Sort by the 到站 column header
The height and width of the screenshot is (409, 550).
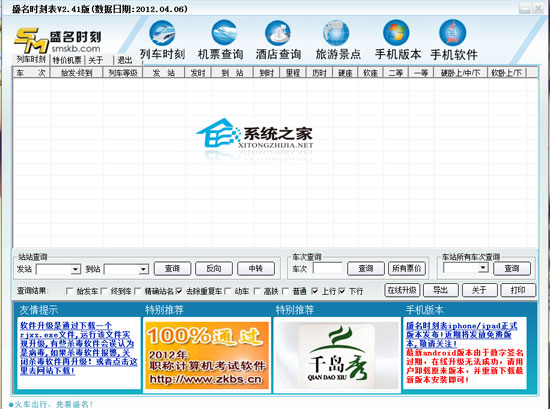point(232,73)
